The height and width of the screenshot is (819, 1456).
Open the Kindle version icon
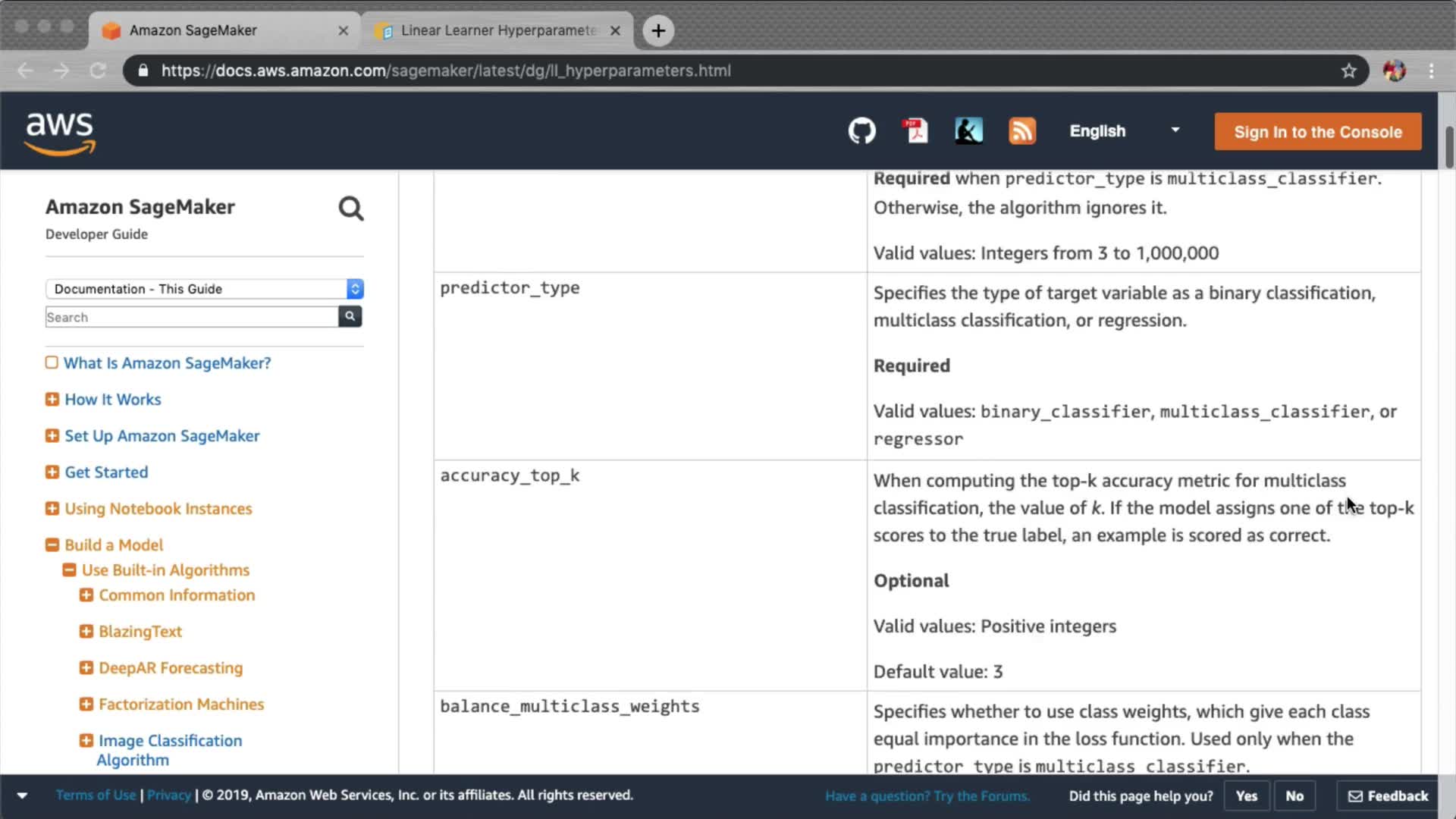968,131
